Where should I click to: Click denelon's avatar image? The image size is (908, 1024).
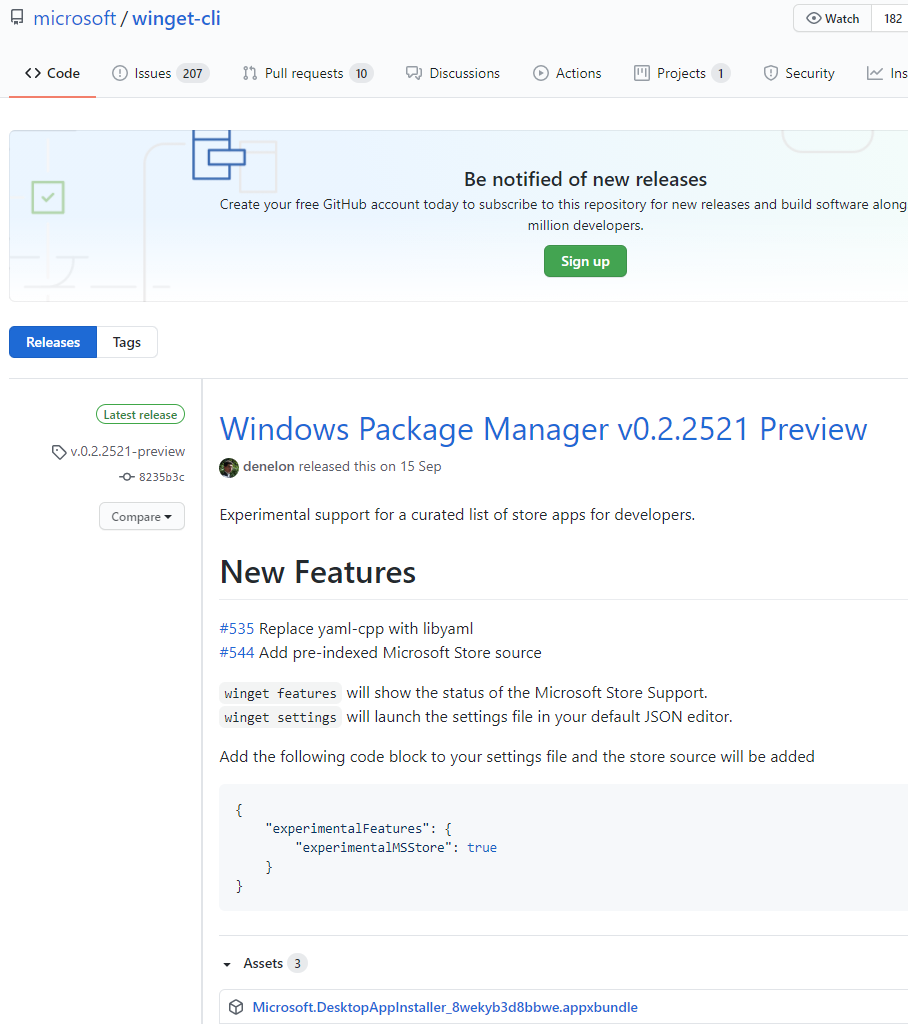(229, 468)
